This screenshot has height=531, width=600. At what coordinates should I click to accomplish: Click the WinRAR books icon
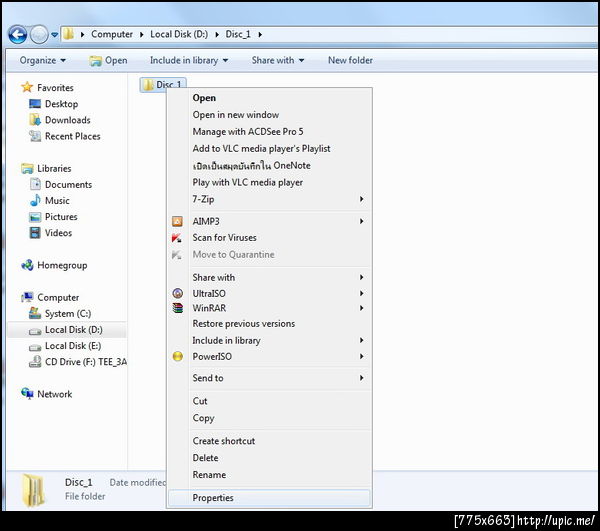click(x=178, y=308)
